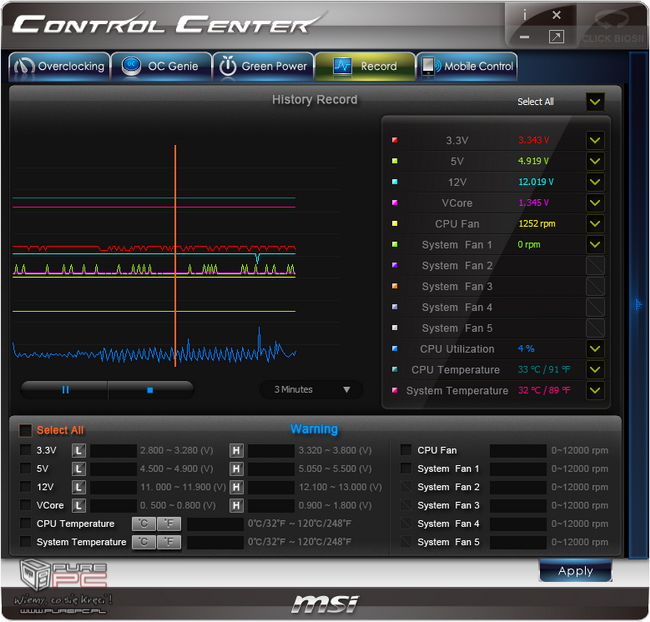
Task: Click the Click BIOS II button
Action: (x=613, y=28)
